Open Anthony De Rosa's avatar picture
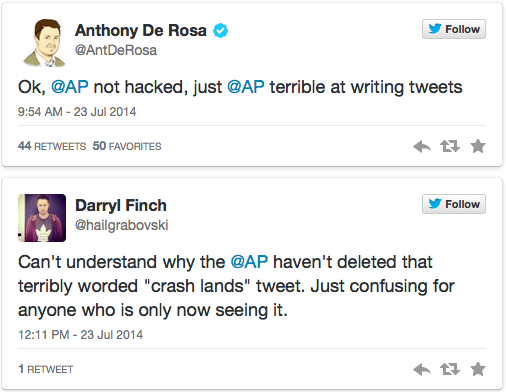 click(44, 43)
